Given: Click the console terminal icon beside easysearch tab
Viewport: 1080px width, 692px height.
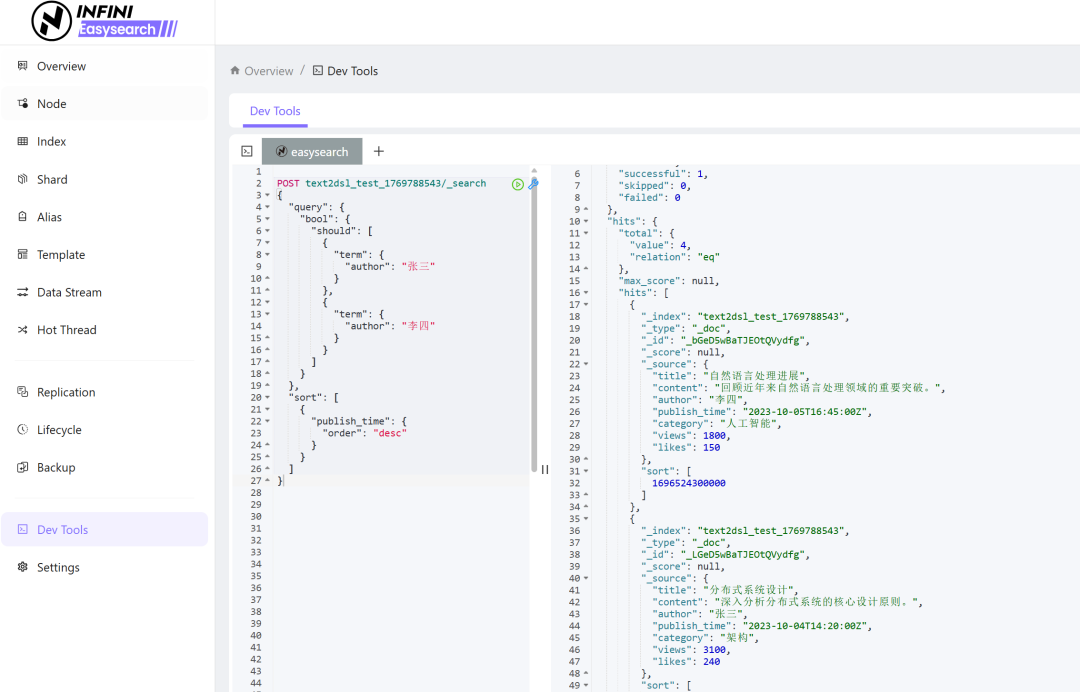Looking at the screenshot, I should [x=247, y=151].
